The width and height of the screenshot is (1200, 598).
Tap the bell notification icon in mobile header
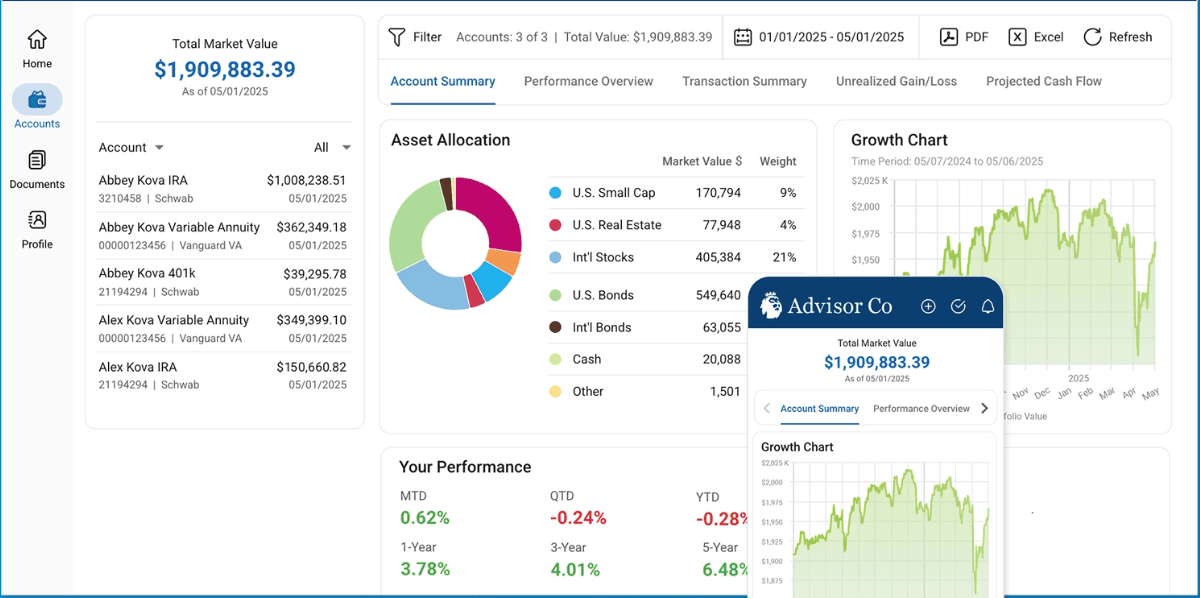click(988, 306)
